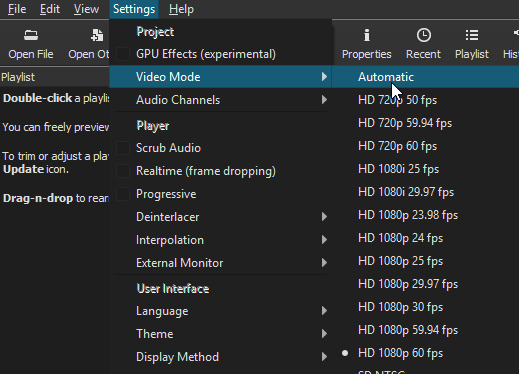Image resolution: width=519 pixels, height=374 pixels.
Task: Enable the Scrub Audio checkbox
Action: point(123,148)
